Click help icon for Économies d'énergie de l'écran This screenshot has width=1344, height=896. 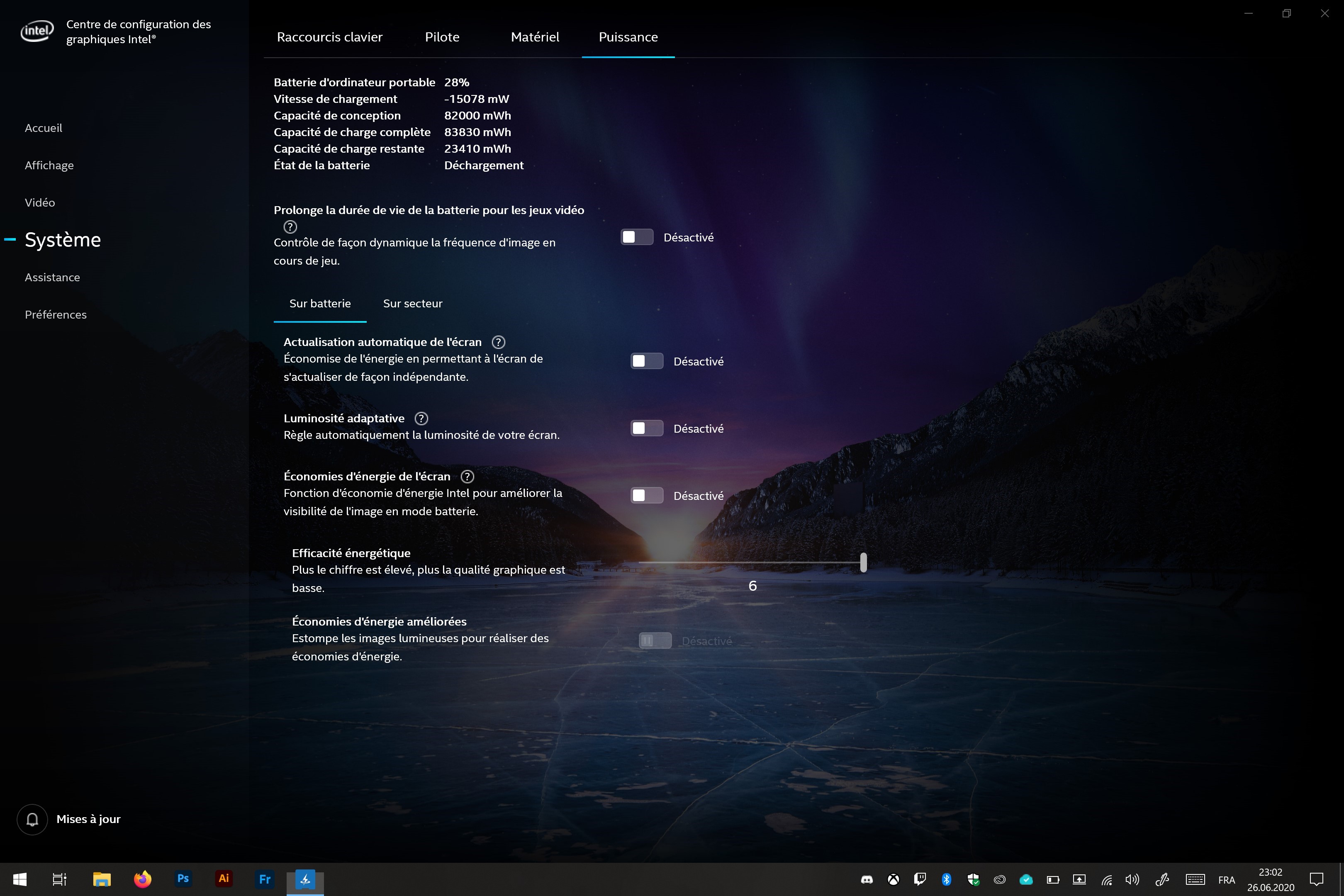coord(467,477)
